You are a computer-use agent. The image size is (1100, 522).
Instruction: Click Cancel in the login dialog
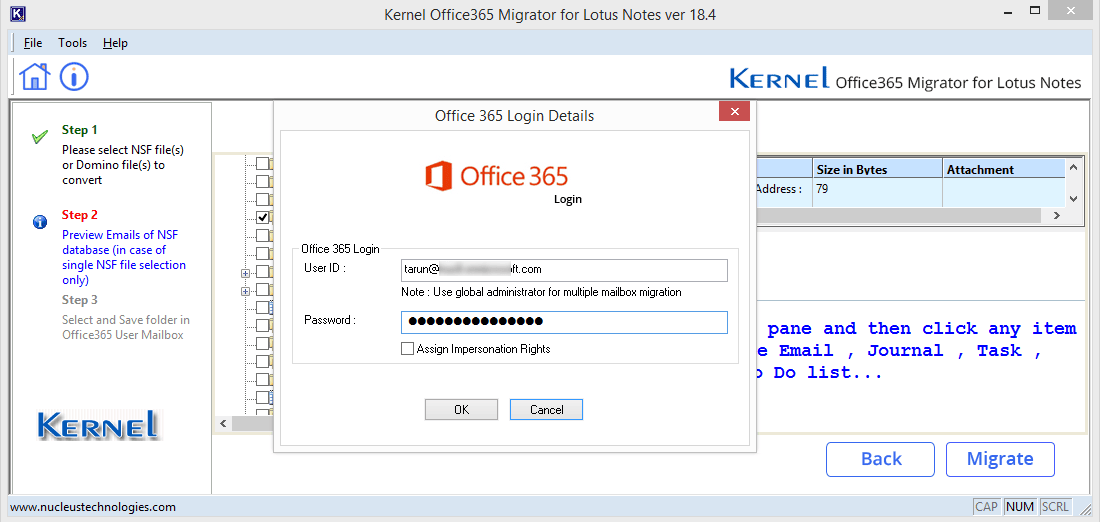click(546, 410)
